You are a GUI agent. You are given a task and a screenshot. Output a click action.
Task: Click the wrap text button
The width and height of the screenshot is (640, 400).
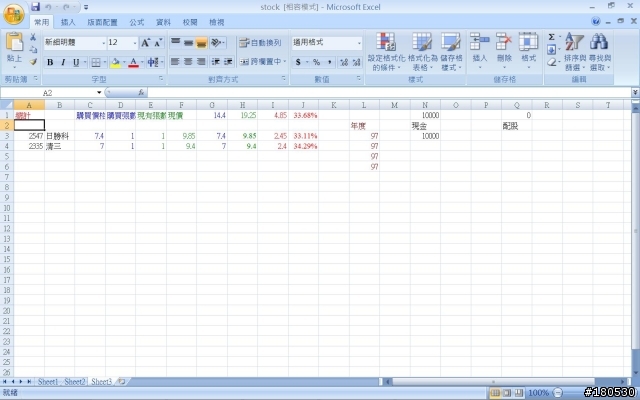(260, 42)
